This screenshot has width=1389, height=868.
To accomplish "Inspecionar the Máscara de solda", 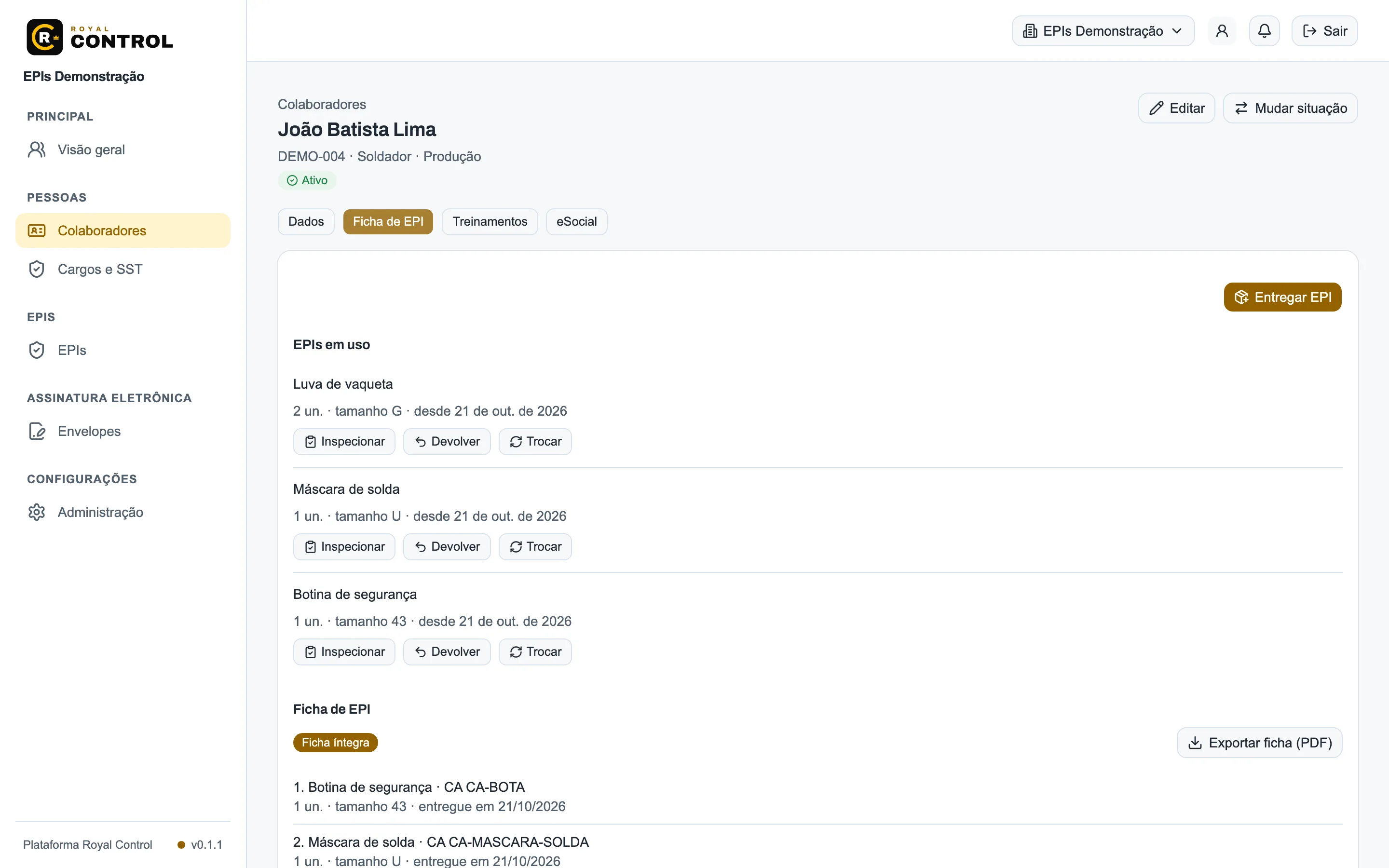I will coord(344,546).
